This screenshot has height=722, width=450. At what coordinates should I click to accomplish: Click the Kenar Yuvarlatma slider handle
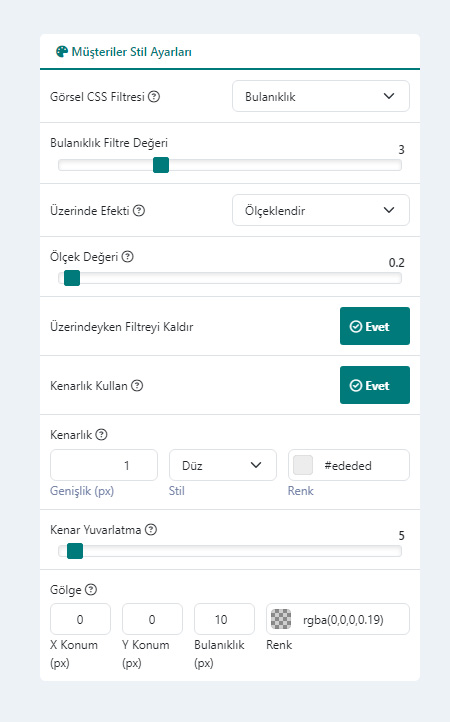pos(75,551)
